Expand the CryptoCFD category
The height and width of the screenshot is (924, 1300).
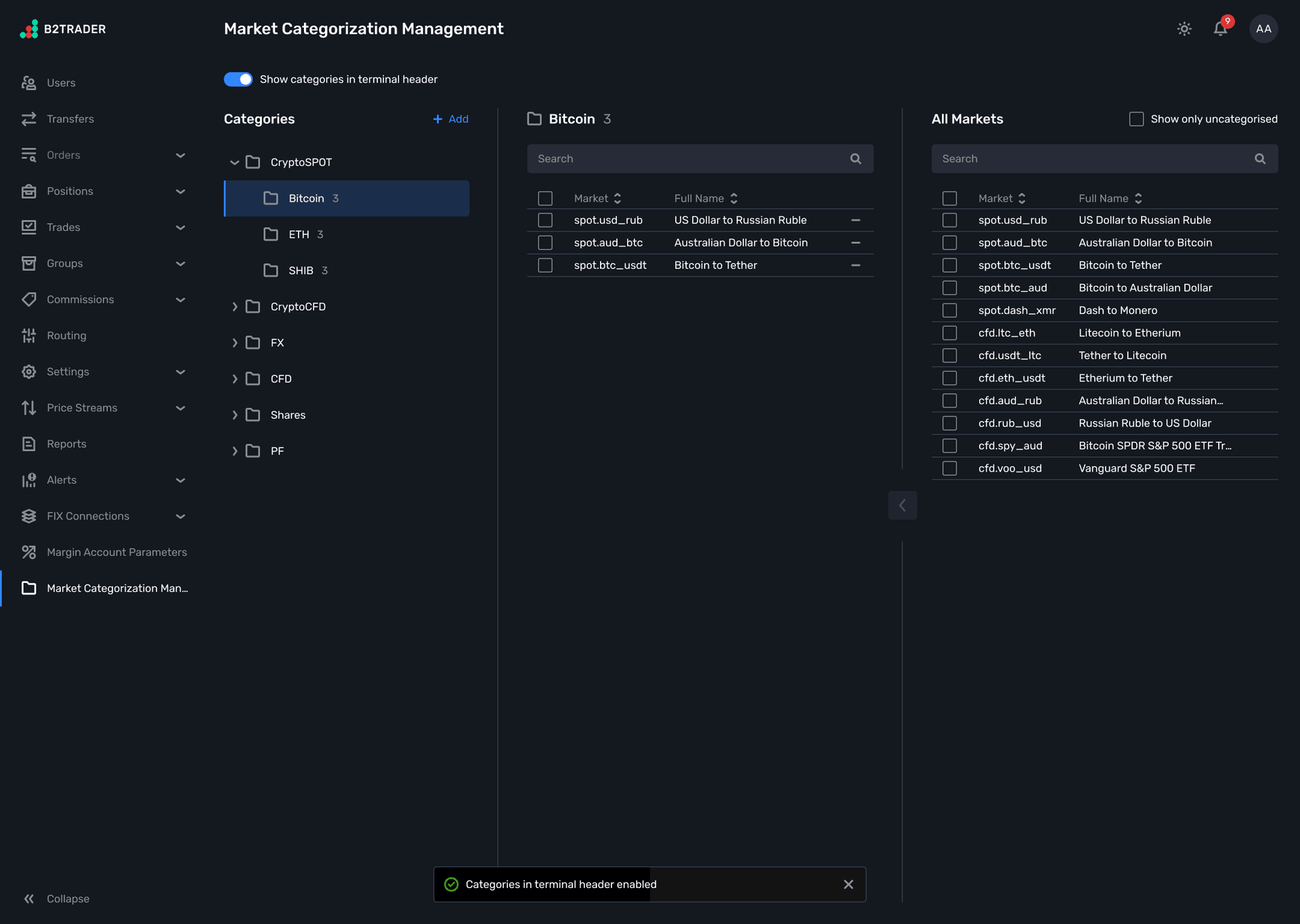234,307
